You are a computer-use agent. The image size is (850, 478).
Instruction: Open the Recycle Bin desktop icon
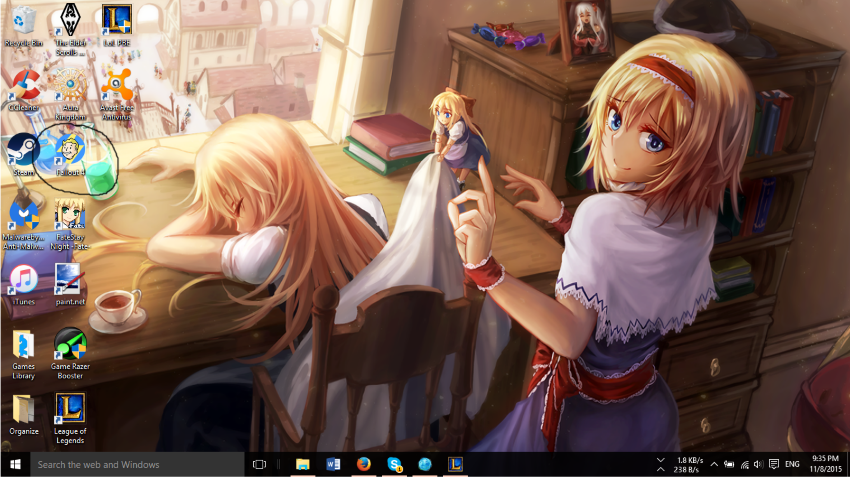(x=23, y=25)
